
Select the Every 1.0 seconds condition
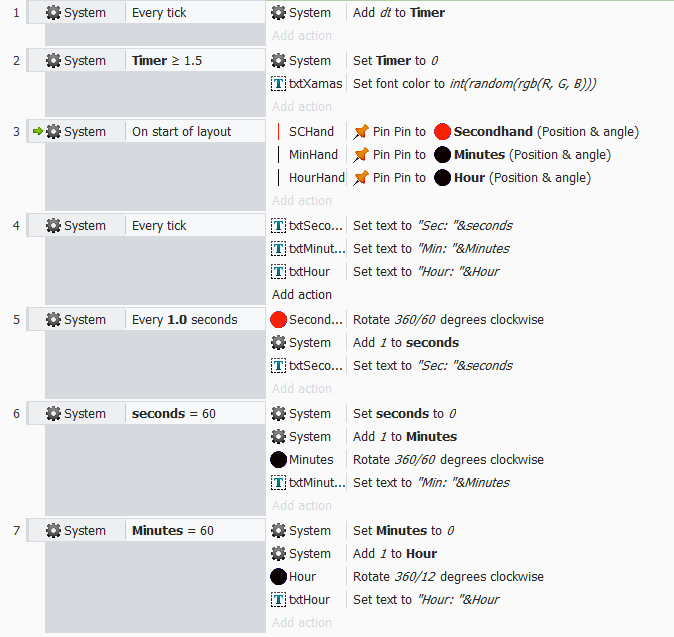coord(185,319)
